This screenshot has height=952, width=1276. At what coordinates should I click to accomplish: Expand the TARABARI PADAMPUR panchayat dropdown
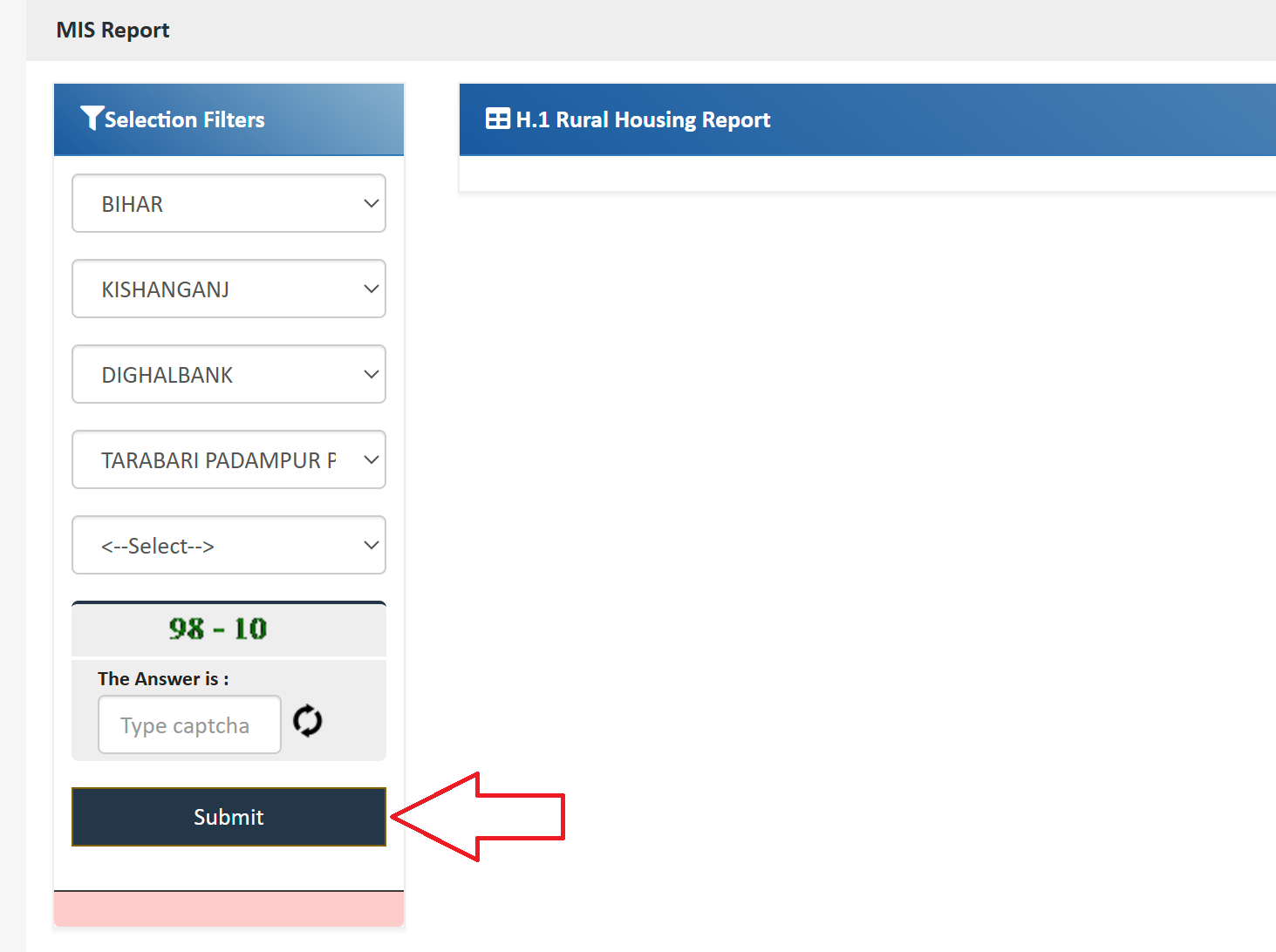coord(229,459)
